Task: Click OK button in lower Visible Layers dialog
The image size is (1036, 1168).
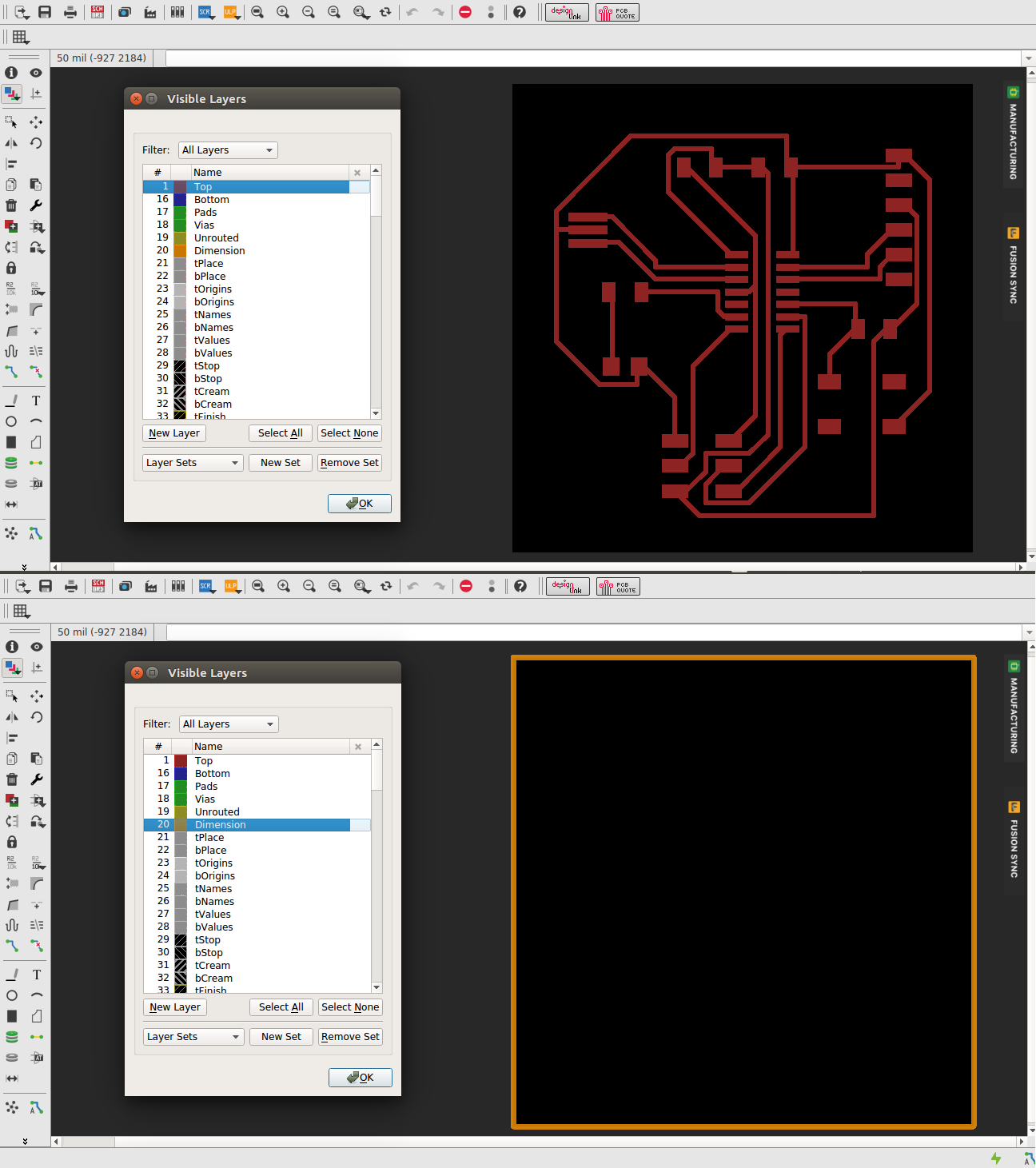Action: click(x=361, y=1078)
